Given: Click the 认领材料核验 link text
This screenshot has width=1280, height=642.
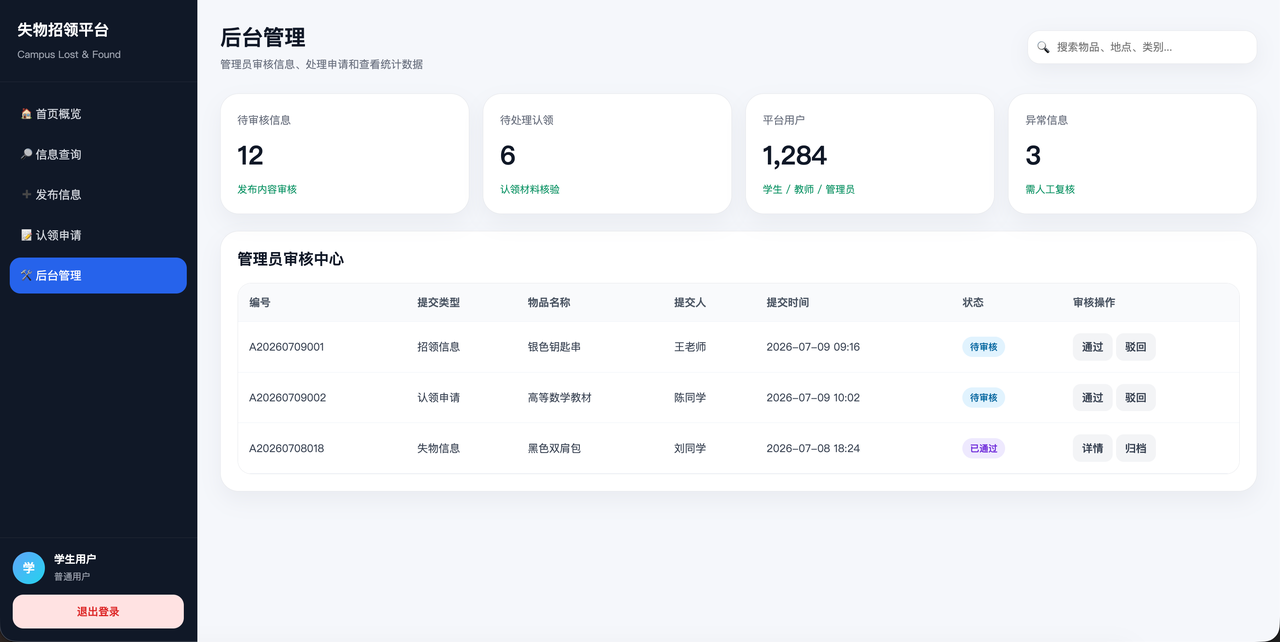Looking at the screenshot, I should click(530, 189).
